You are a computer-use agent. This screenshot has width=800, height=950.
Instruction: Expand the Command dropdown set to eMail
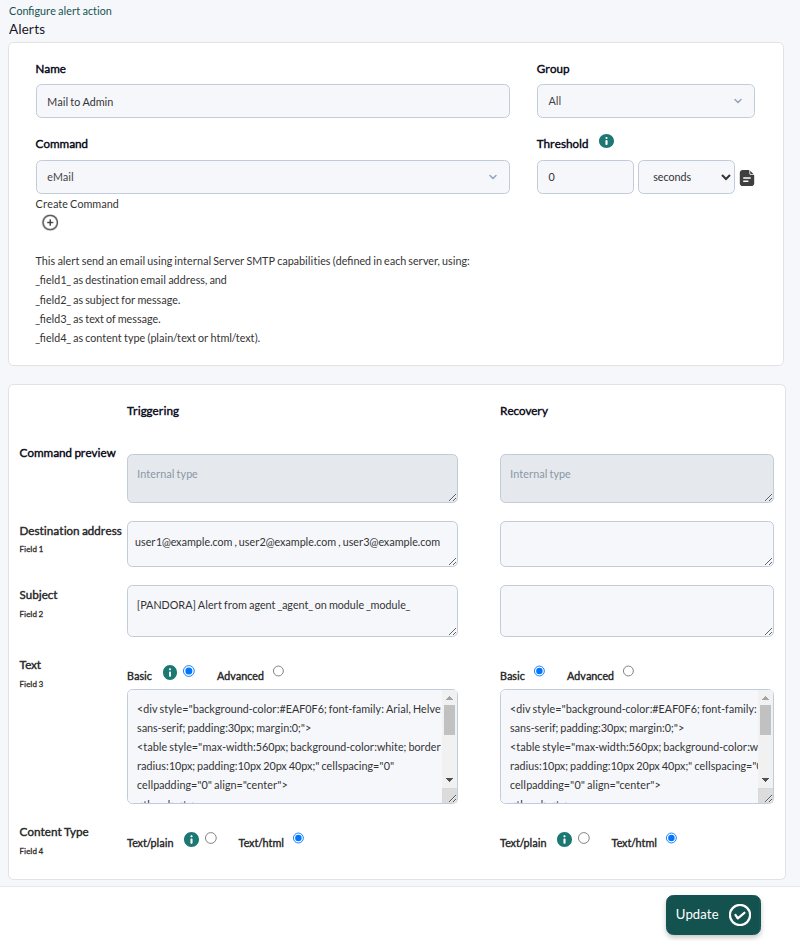pos(273,177)
